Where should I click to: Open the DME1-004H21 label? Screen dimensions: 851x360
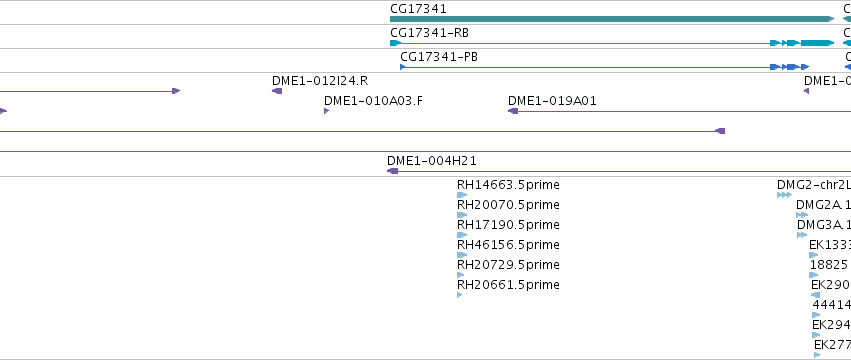coord(432,161)
